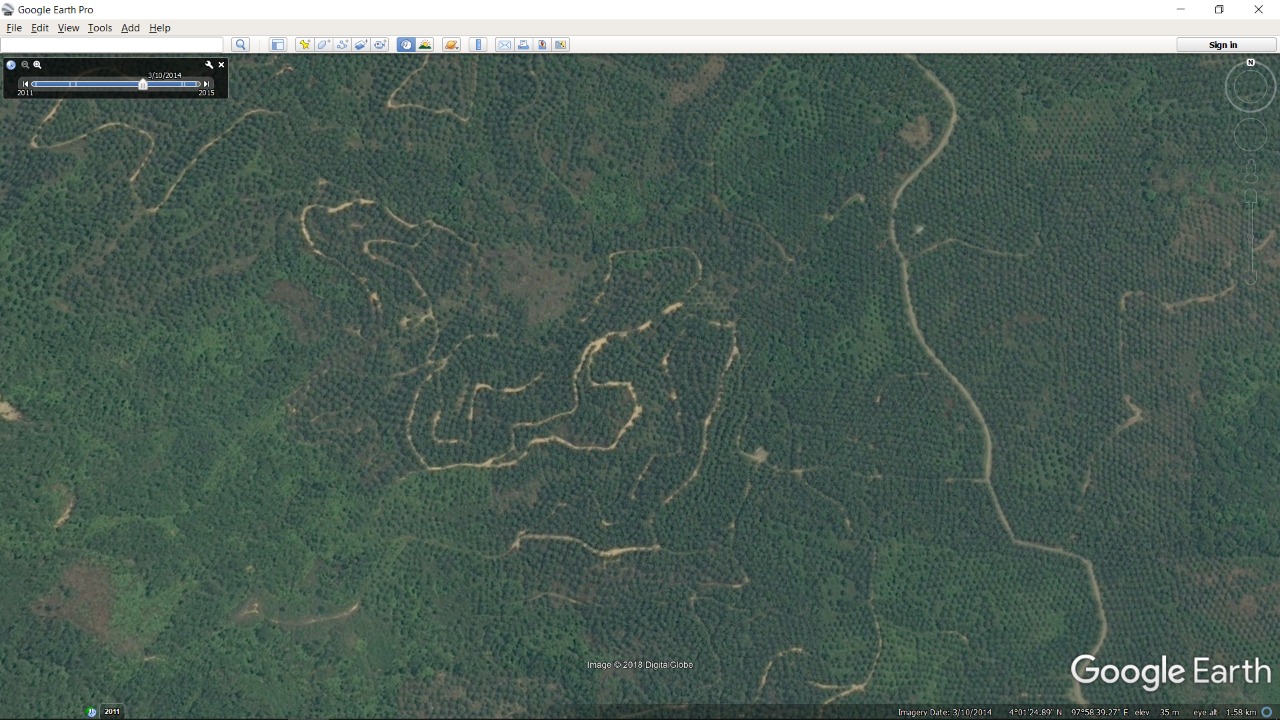Click the 3/10/2014 label above the slider

(165, 75)
